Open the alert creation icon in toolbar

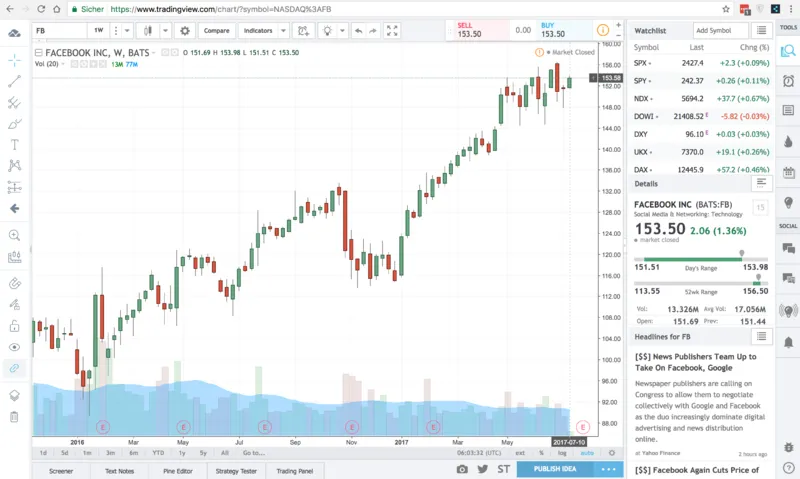[303, 31]
